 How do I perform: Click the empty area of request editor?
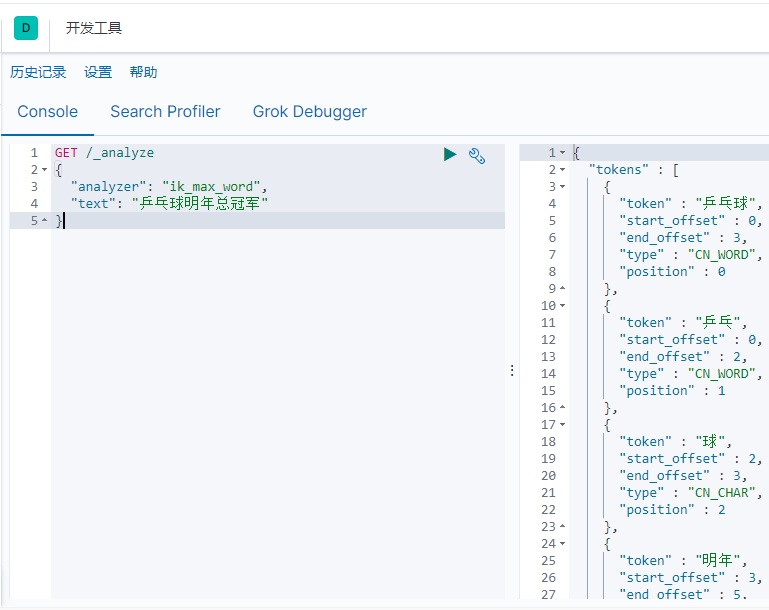coord(278,412)
